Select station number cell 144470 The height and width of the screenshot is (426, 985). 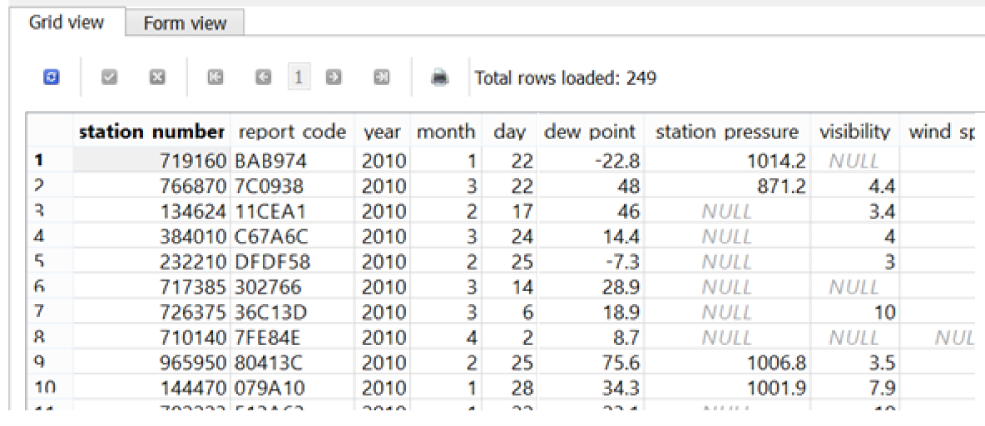pos(151,388)
